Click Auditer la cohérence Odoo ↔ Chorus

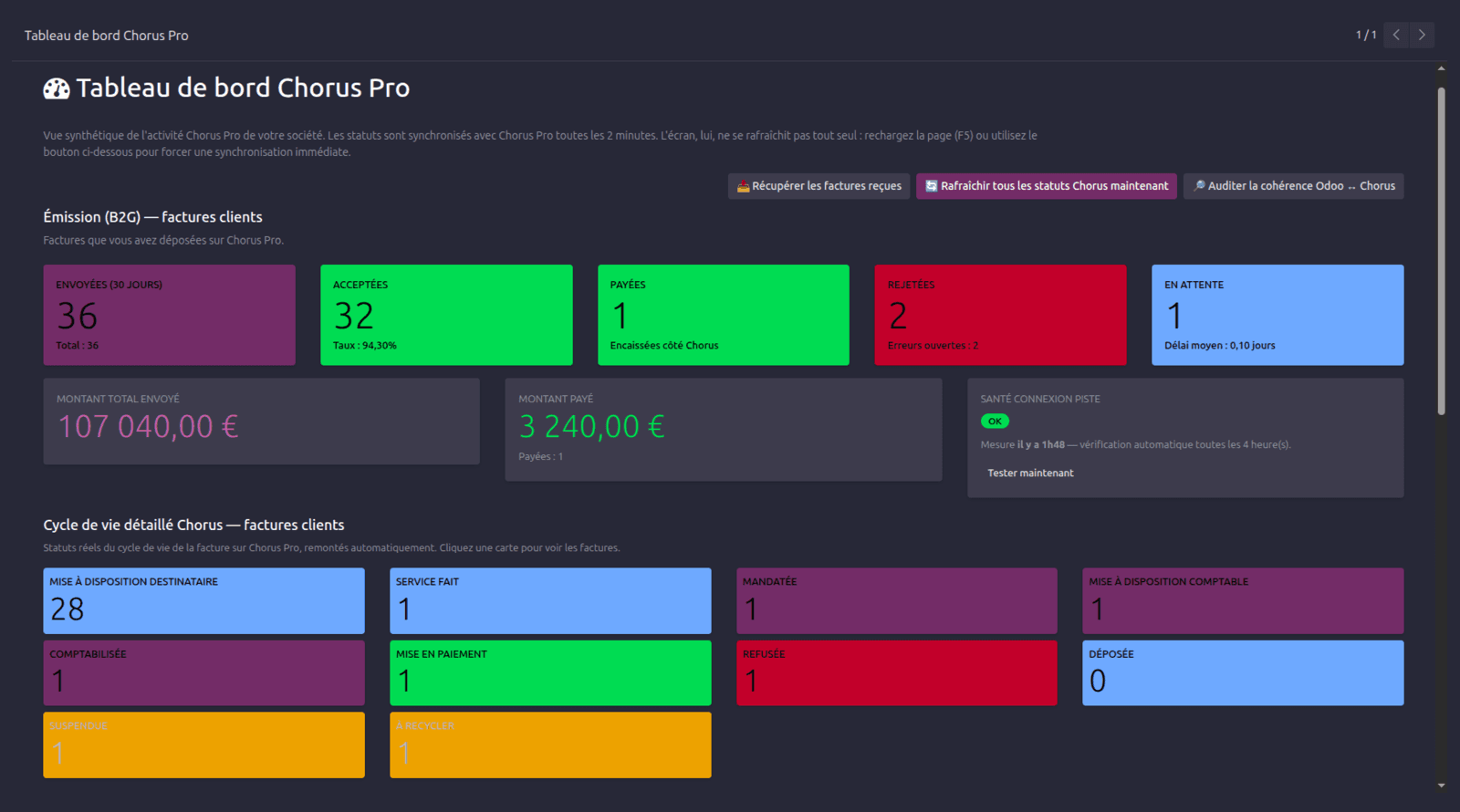pos(1294,186)
